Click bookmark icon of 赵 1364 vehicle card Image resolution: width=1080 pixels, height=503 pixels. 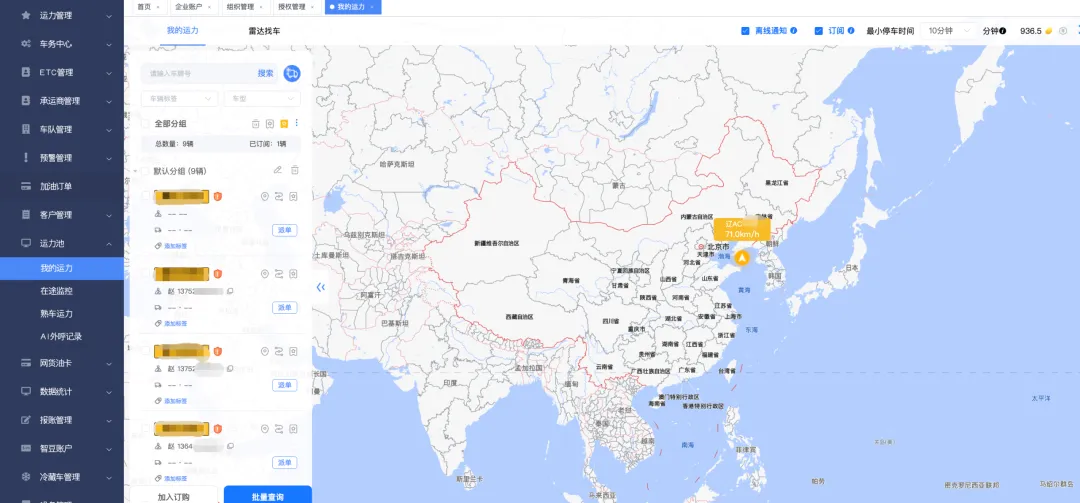coord(293,429)
